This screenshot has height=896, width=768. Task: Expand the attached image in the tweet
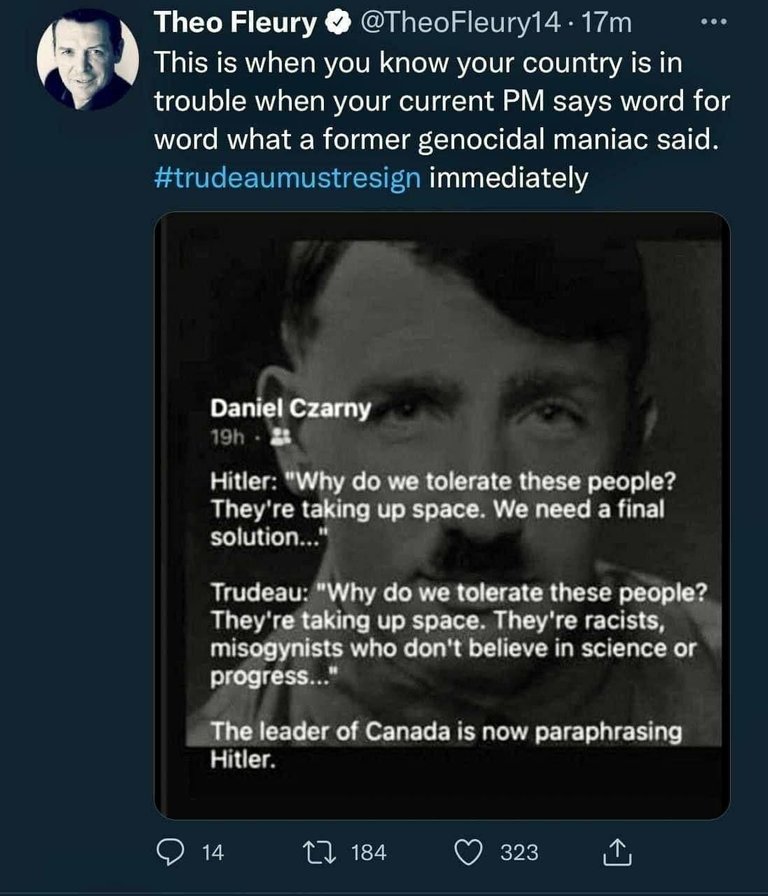point(442,515)
